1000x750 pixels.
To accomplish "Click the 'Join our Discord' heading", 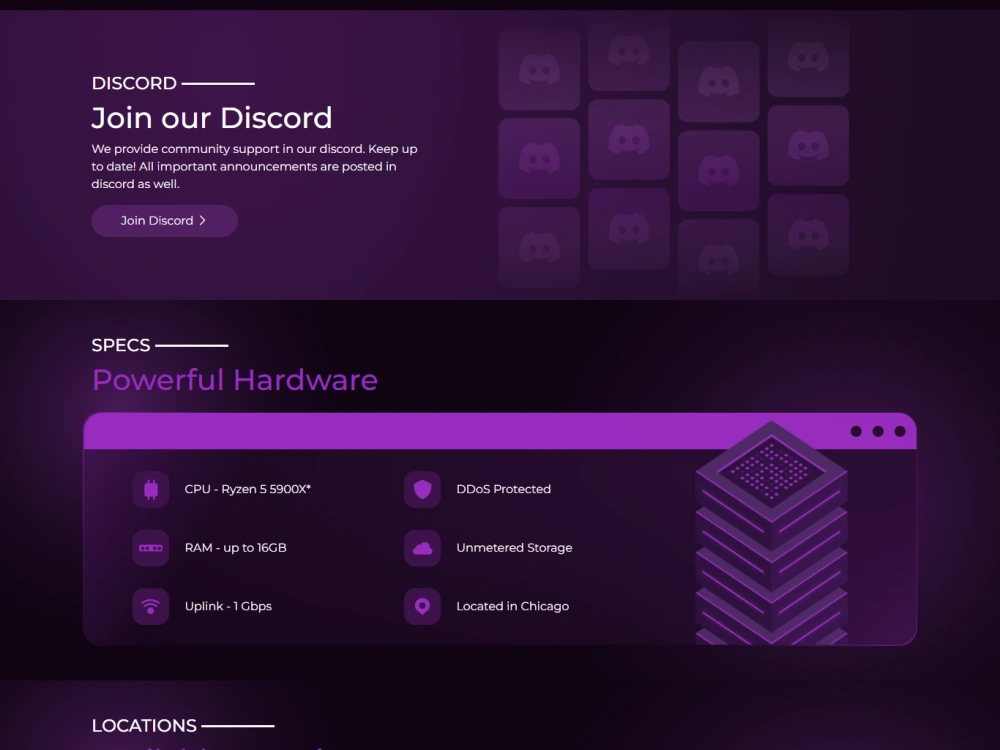I will click(212, 118).
